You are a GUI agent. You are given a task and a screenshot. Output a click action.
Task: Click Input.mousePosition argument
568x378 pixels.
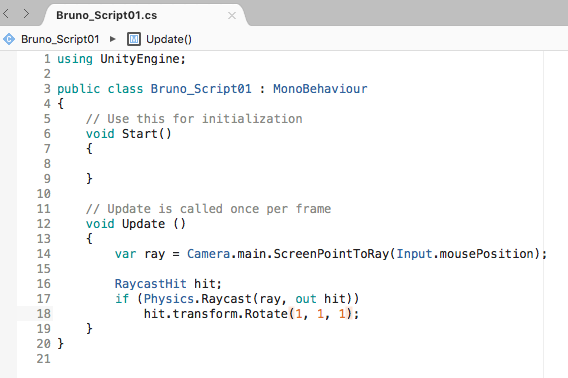click(x=465, y=254)
